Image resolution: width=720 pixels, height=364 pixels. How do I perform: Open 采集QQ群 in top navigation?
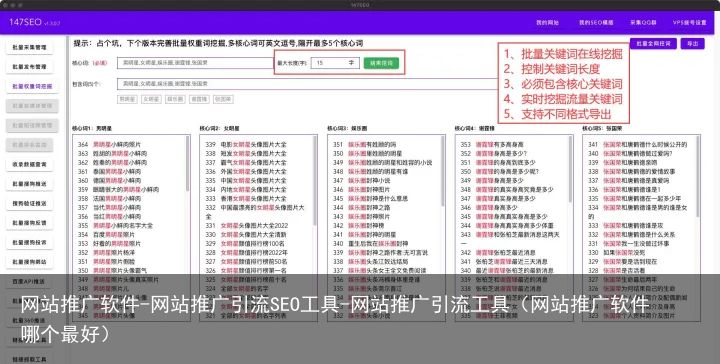pos(643,22)
